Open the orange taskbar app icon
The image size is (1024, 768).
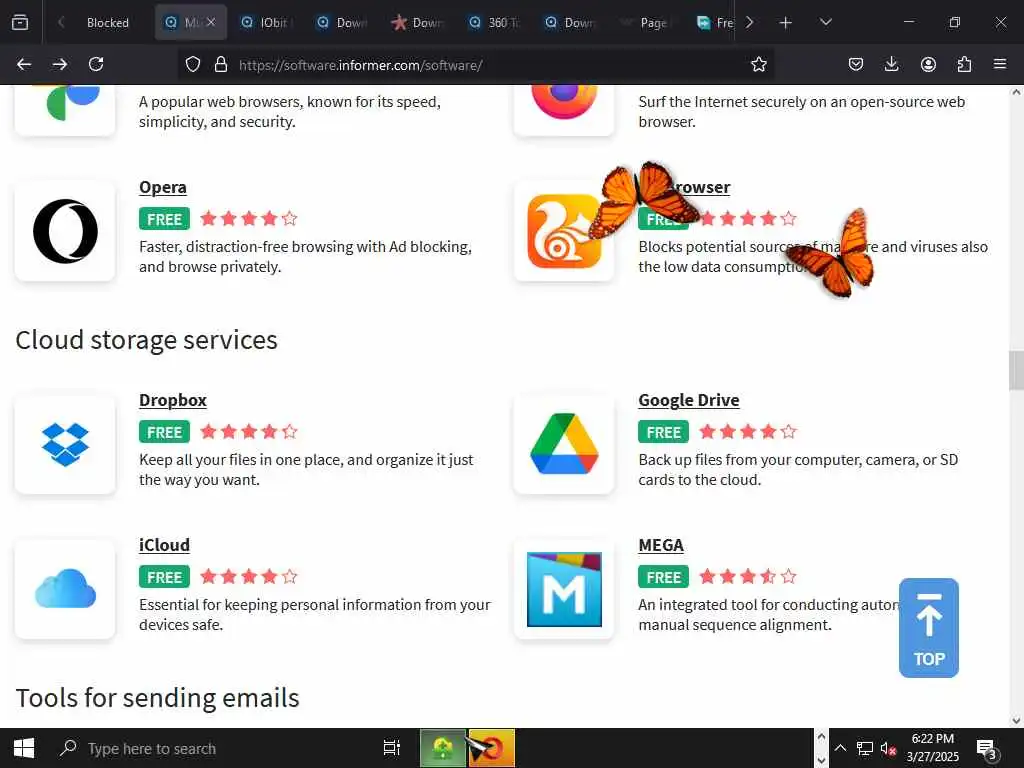point(491,748)
